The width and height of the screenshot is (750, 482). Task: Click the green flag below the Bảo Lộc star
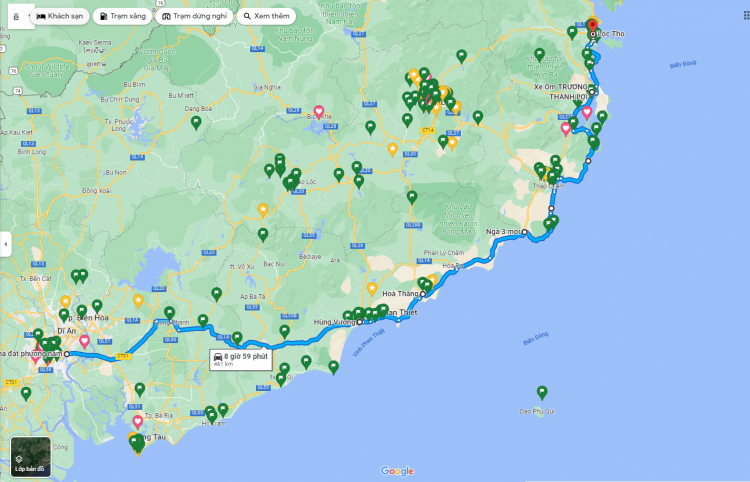tap(263, 235)
